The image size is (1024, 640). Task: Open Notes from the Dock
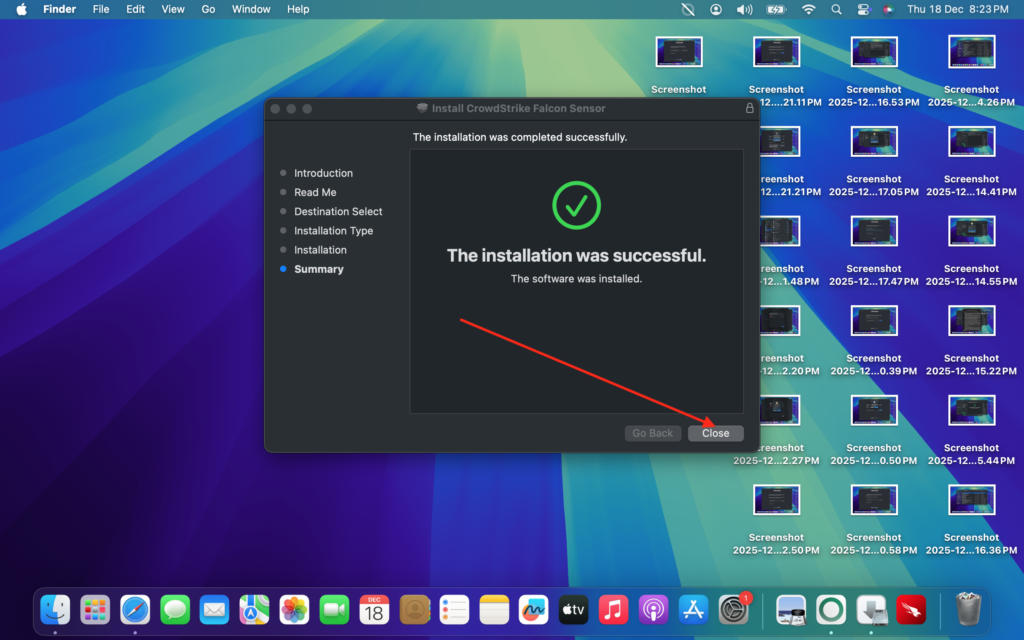[x=494, y=610]
